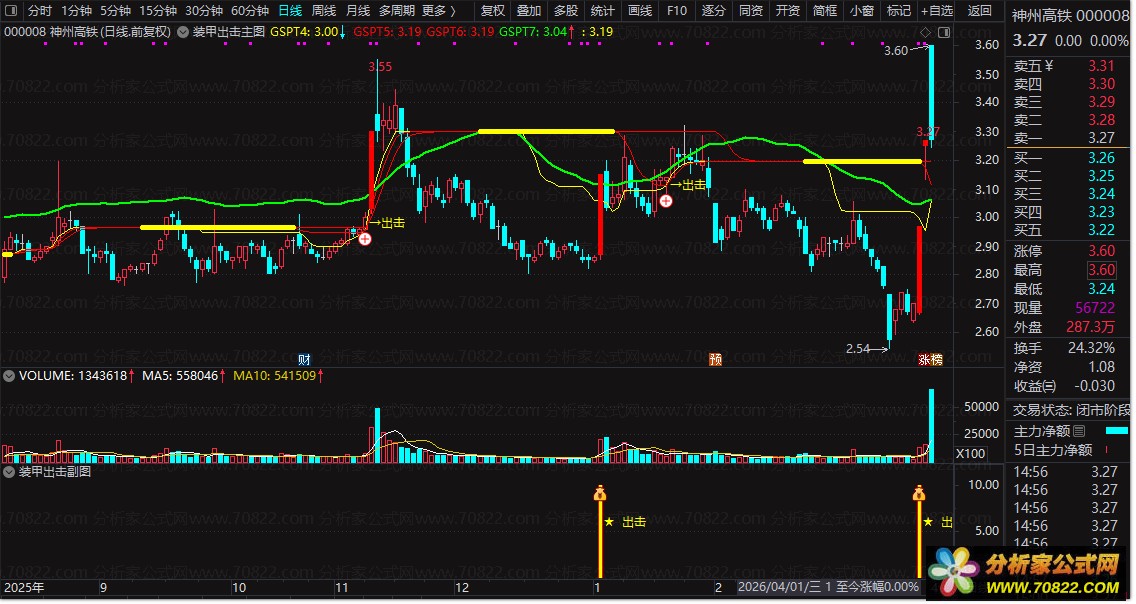
Task: Click the X100 volume scale label
Action: (970, 454)
